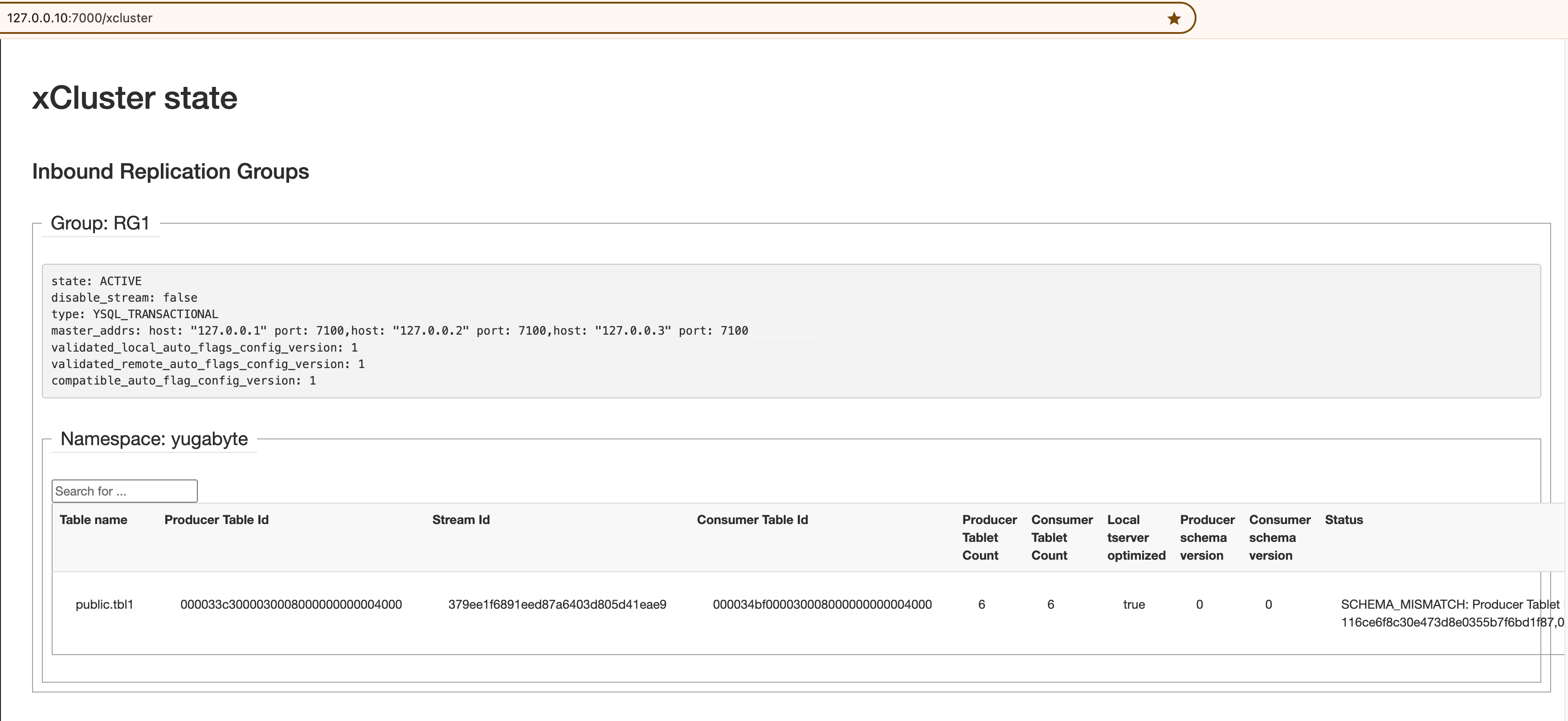Click the 'state: ACTIVE' line

(x=96, y=281)
